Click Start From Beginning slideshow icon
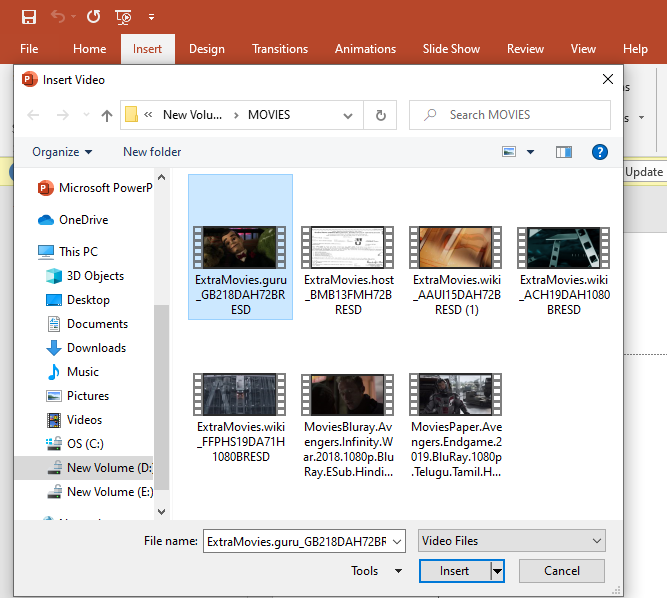 coord(123,17)
